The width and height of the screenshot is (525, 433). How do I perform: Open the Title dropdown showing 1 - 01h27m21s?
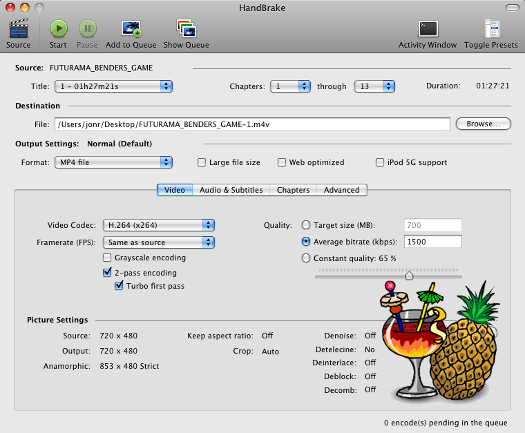tap(114, 86)
